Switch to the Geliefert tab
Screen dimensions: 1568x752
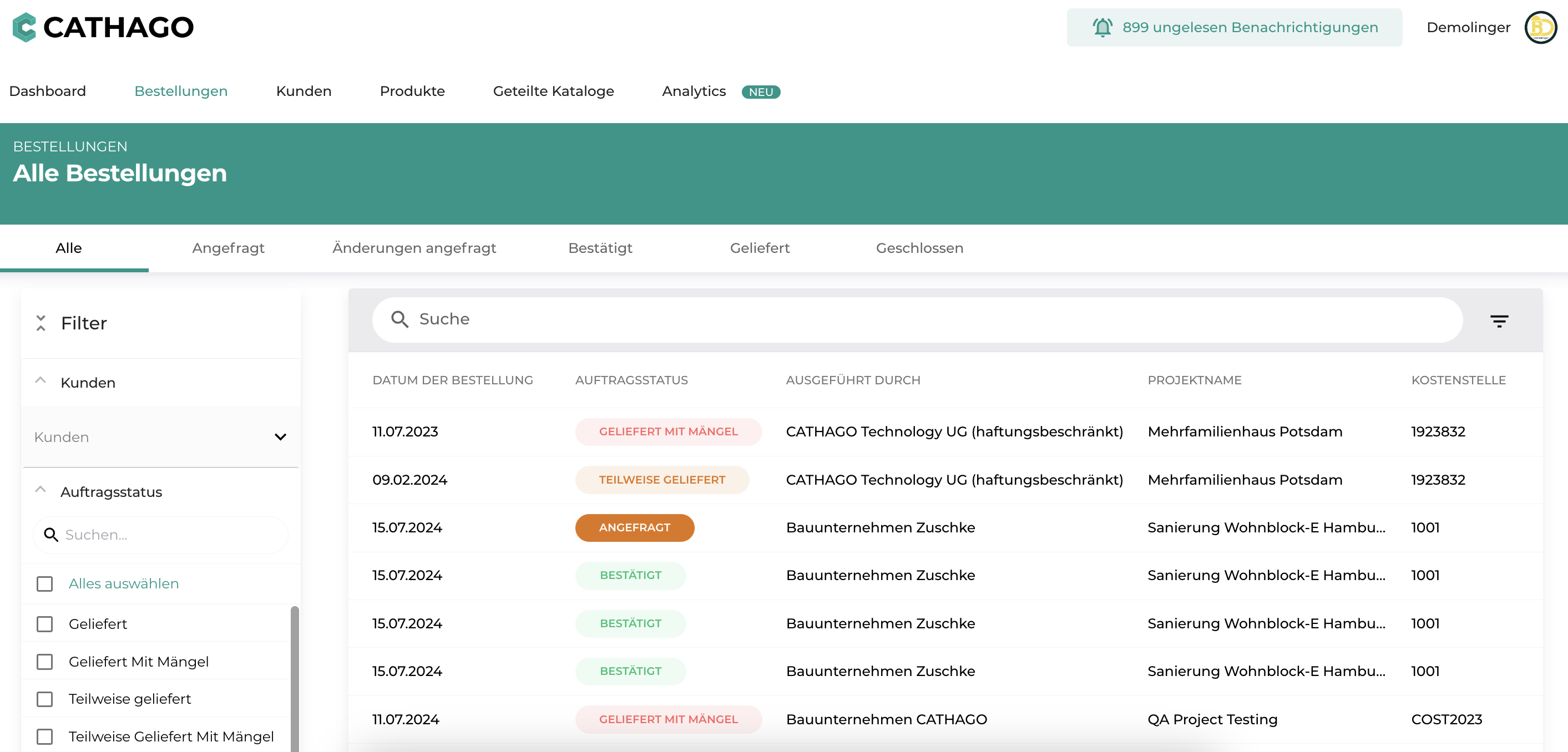pyautogui.click(x=760, y=248)
